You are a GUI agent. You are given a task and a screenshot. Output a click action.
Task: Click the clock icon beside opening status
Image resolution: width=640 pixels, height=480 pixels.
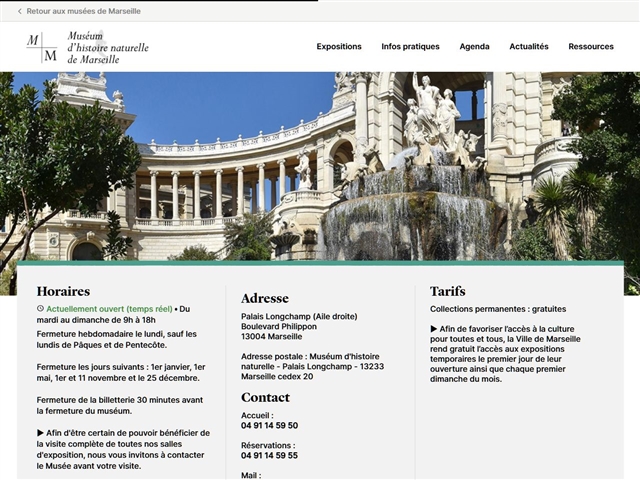pyautogui.click(x=40, y=309)
